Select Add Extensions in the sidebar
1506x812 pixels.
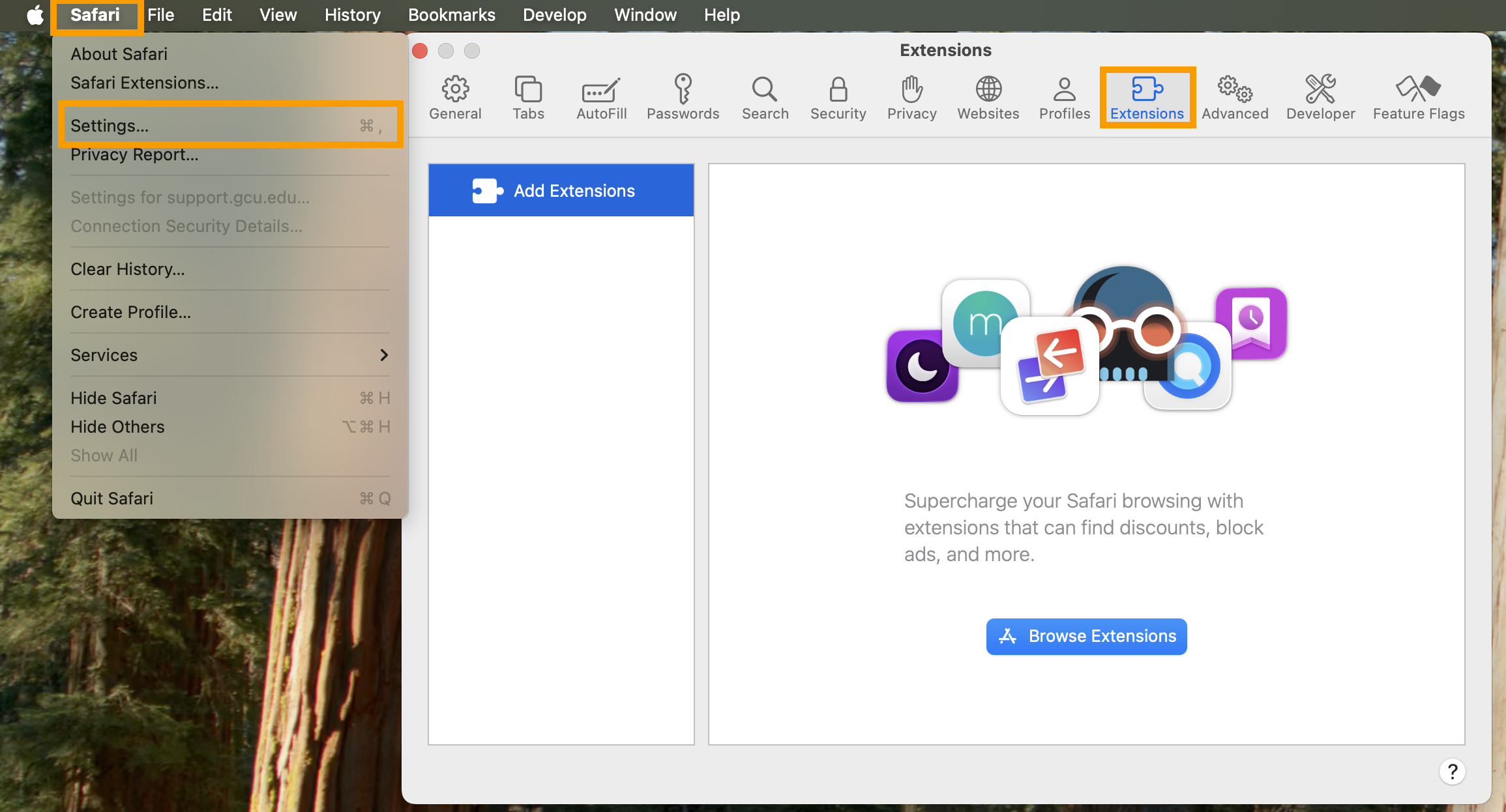pos(561,190)
